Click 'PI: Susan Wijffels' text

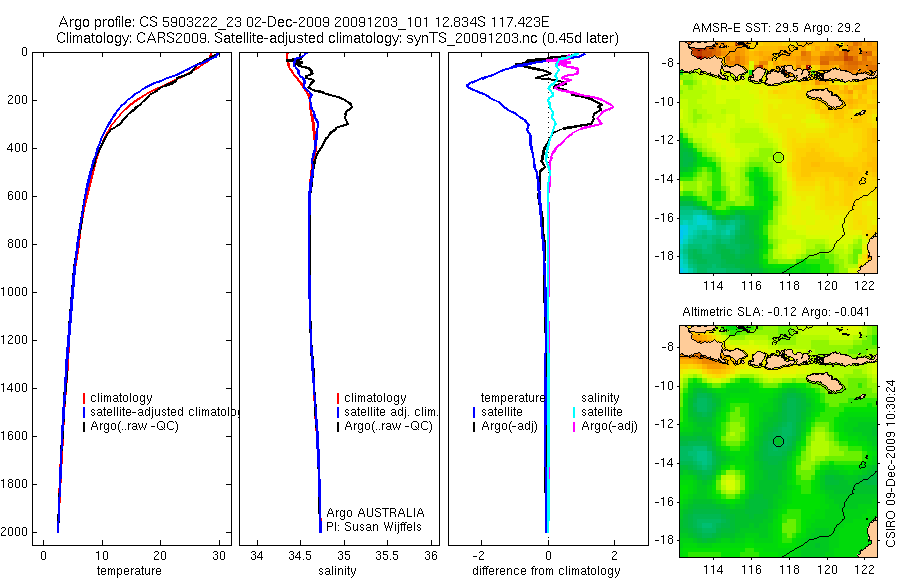click(374, 527)
